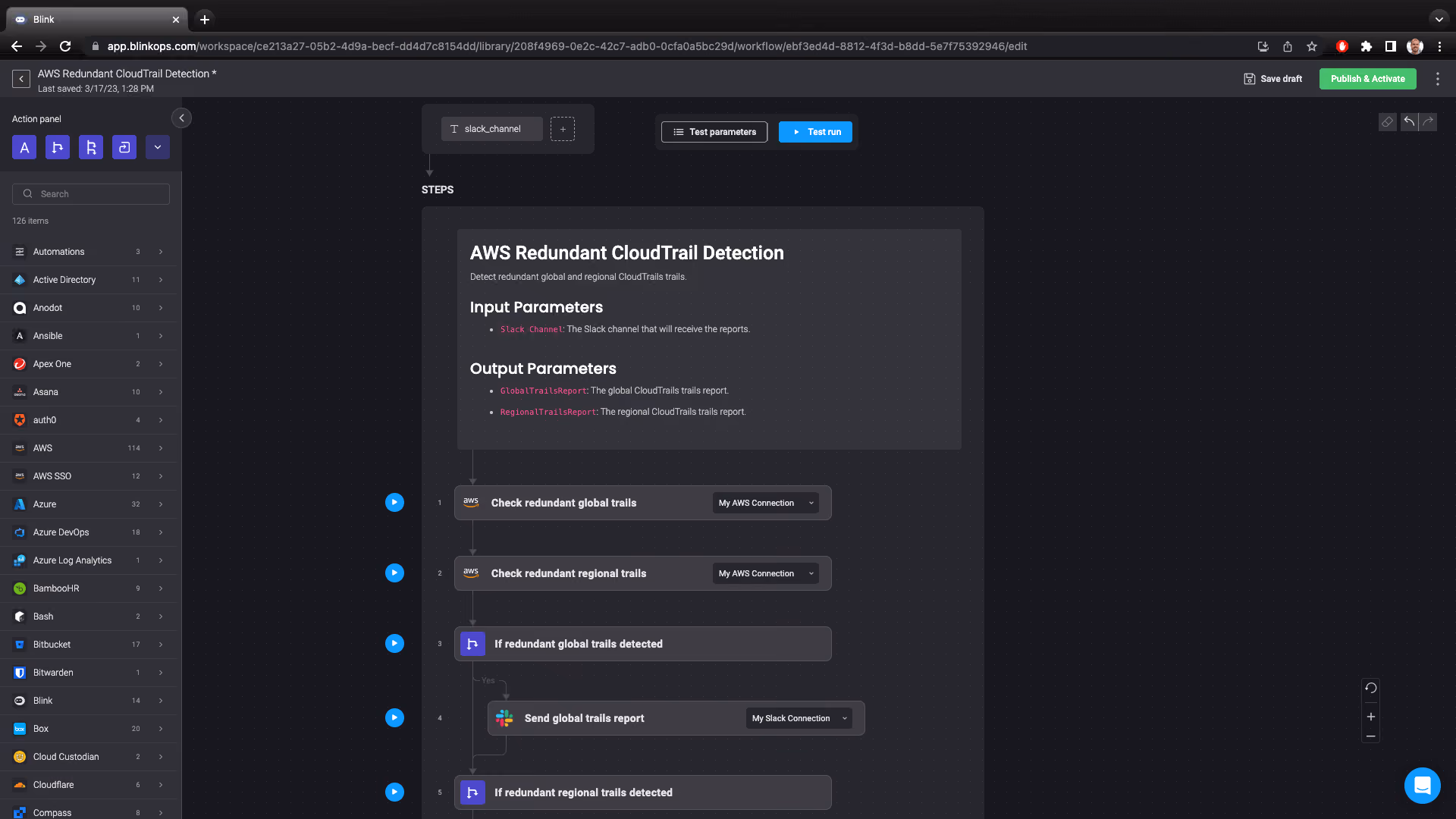Screen dimensions: 1456x819
Task: Select the If redundant regional trails detected step
Action: coord(643,792)
